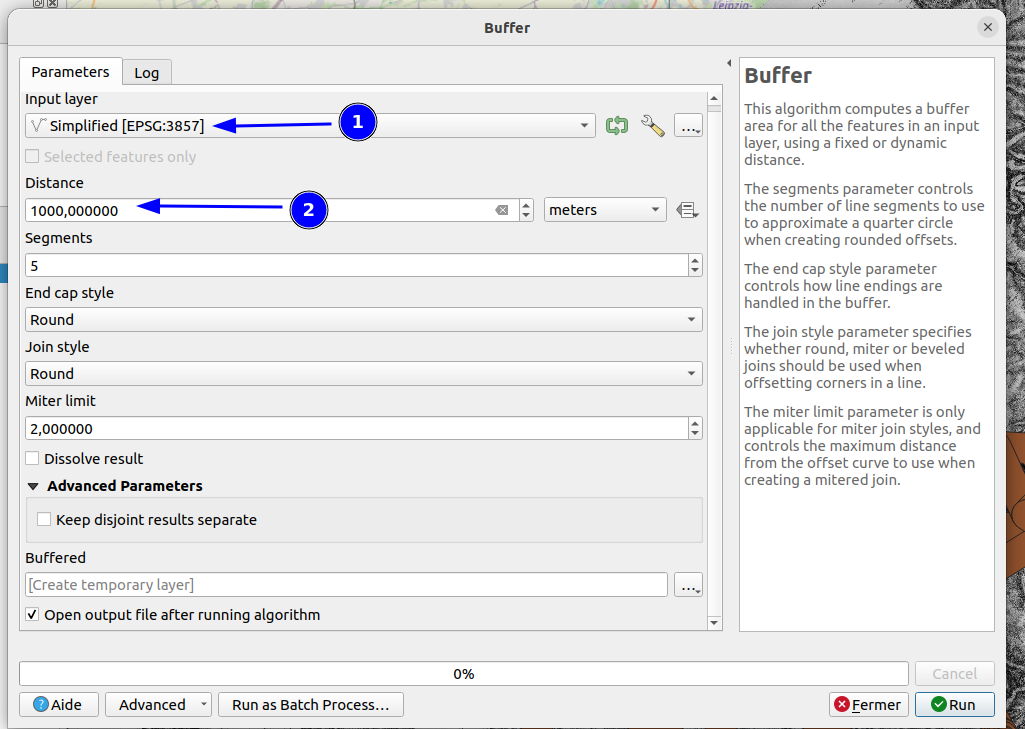1025x729 pixels.
Task: Switch to the Log tab
Action: point(147,73)
